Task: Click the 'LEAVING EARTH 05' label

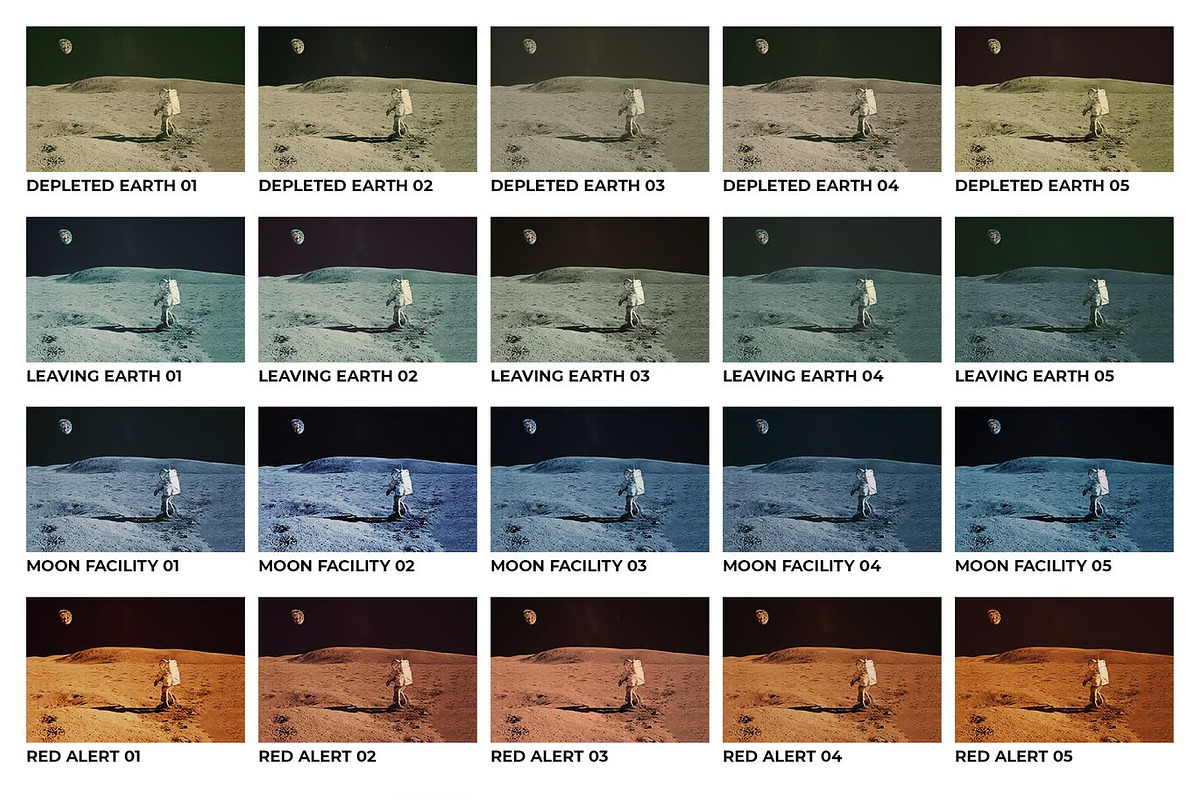Action: pos(1035,376)
